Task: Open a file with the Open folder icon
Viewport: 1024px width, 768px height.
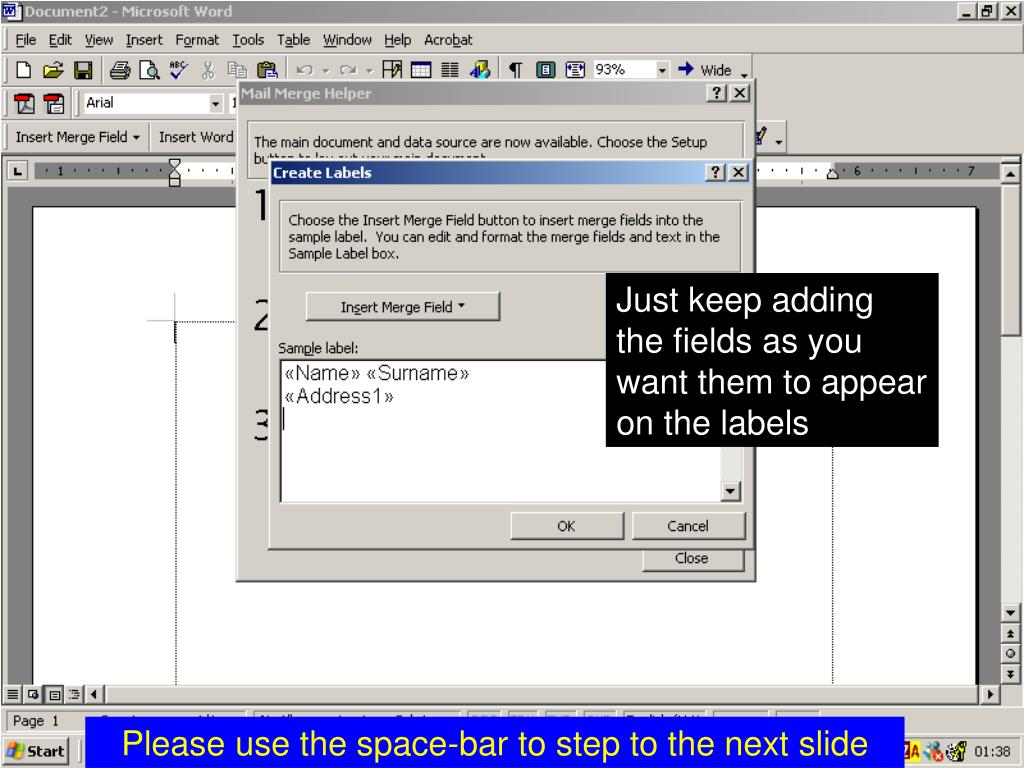Action: click(53, 70)
